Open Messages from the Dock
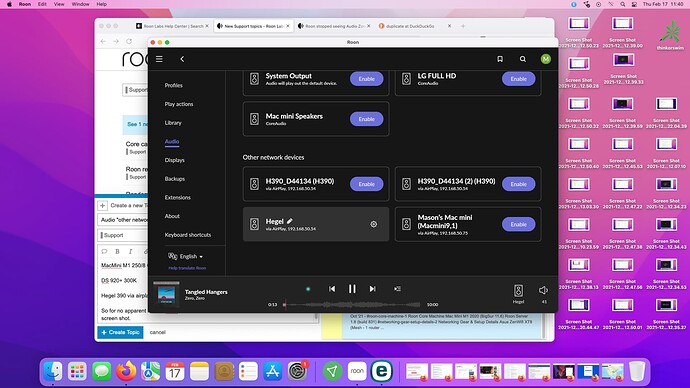This screenshot has width=690, height=388. [102, 371]
